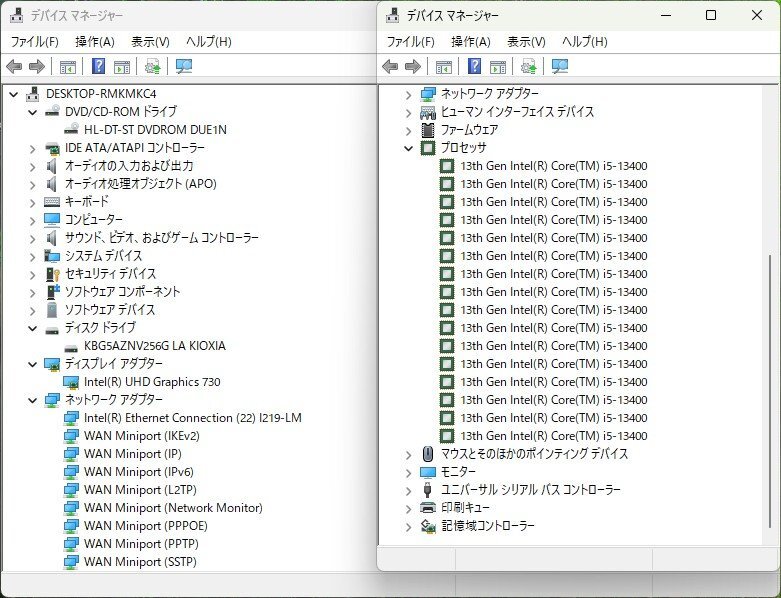Open ファイル(F) menu in left window
Viewport: 781px width, 598px height.
click(x=34, y=42)
